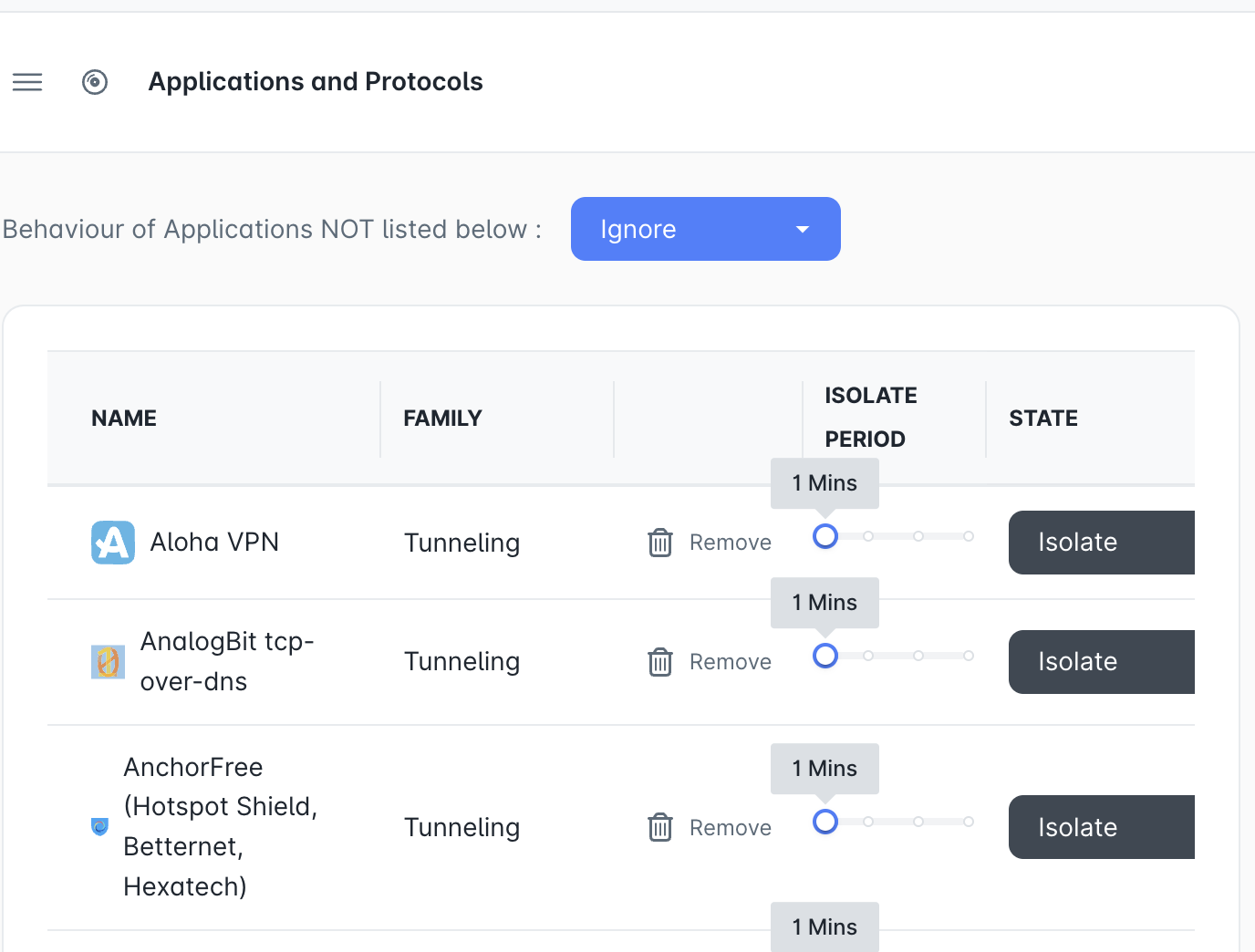Open the hamburger menu icon
Viewport: 1255px width, 952px height.
[27, 82]
